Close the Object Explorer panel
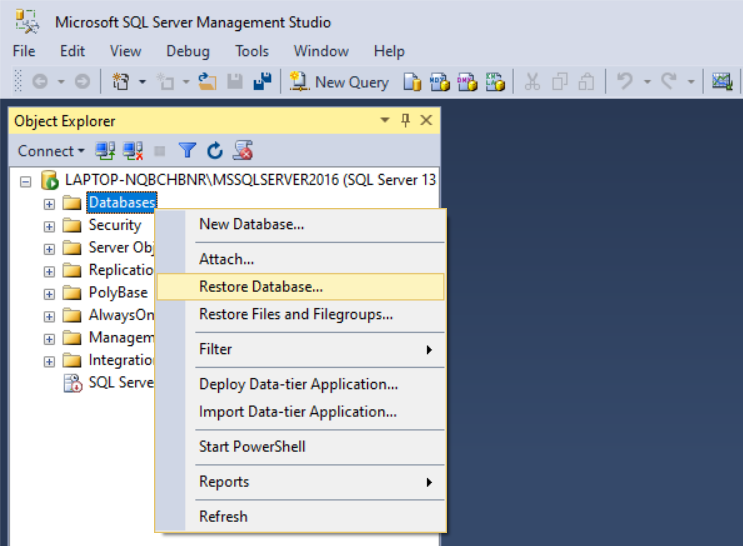This screenshot has height=546, width=743. [x=426, y=120]
